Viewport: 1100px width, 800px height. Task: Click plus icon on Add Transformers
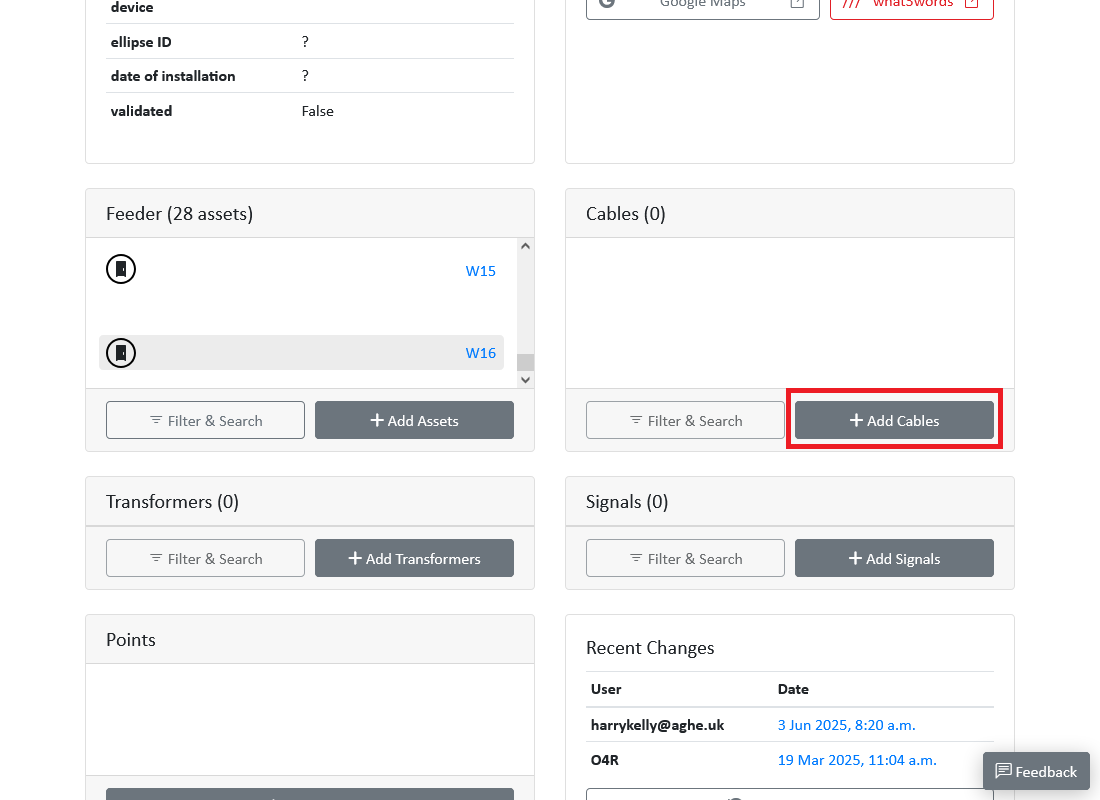point(355,558)
